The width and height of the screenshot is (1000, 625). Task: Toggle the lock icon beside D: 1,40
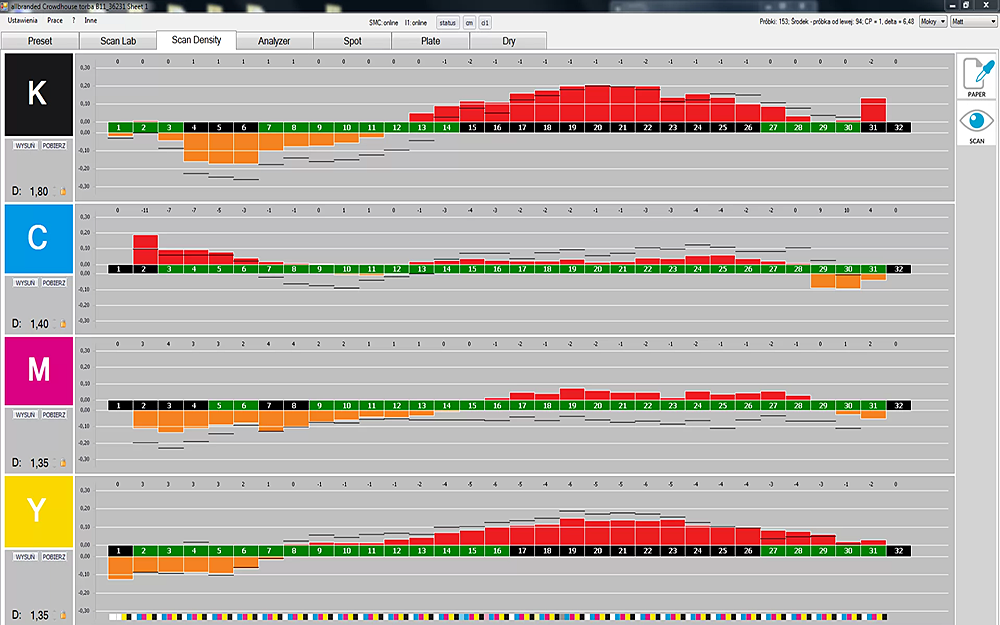tap(63, 324)
